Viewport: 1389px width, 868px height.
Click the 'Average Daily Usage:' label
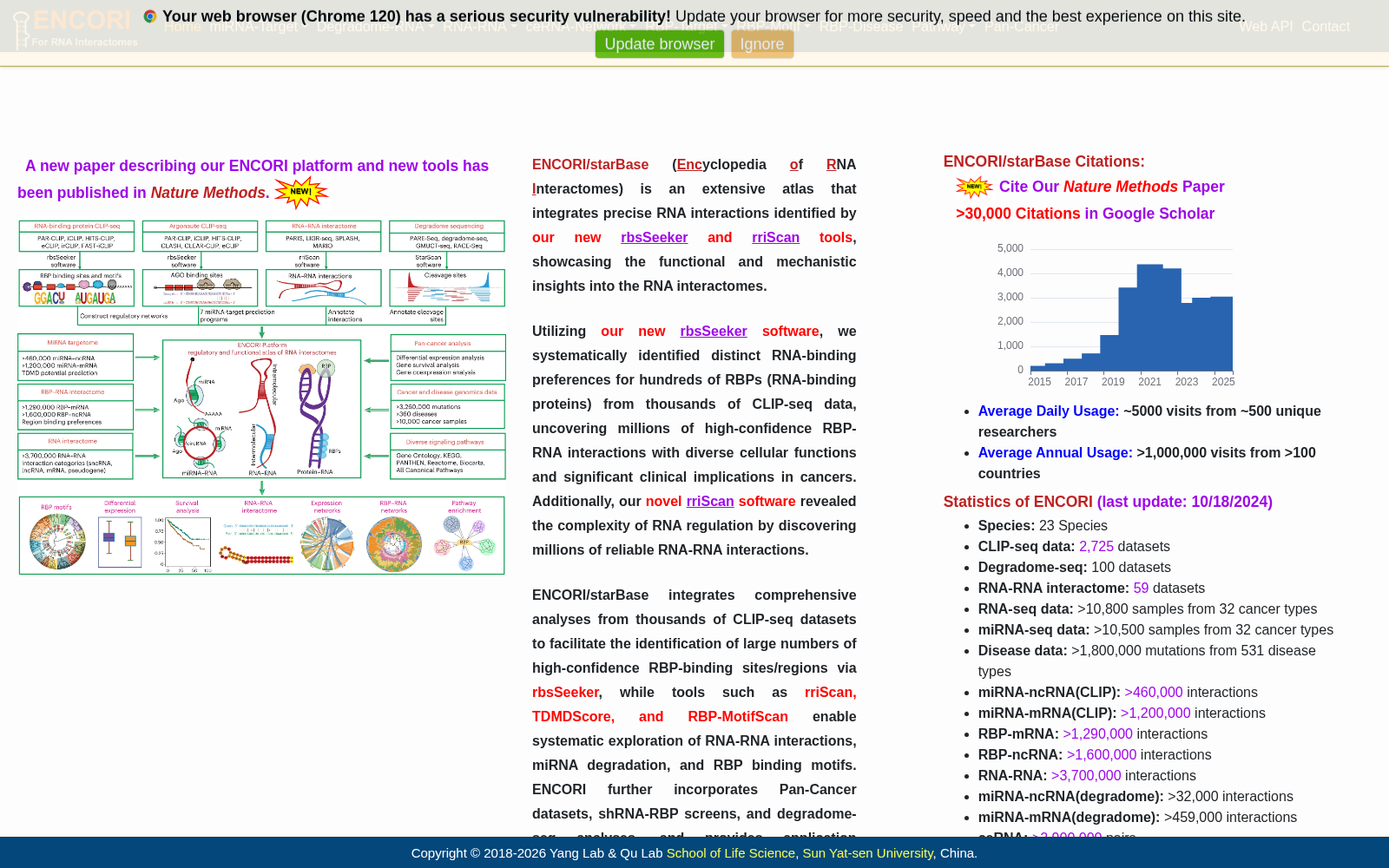pos(1049,411)
